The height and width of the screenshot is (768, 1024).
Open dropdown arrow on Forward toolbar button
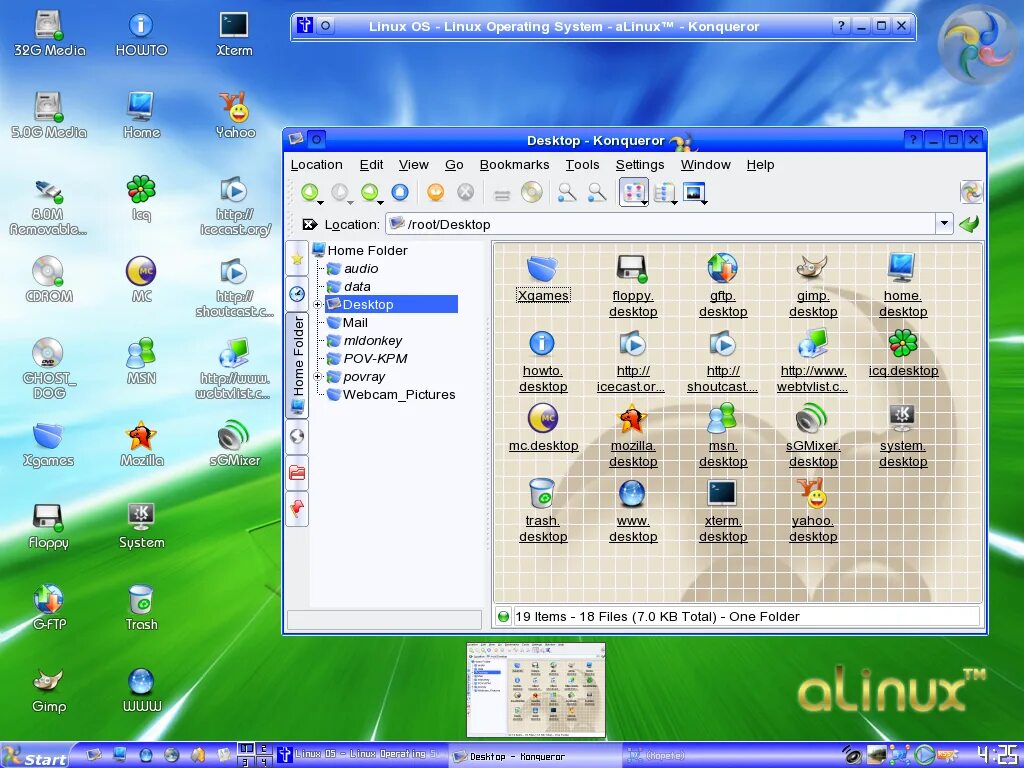point(380,203)
